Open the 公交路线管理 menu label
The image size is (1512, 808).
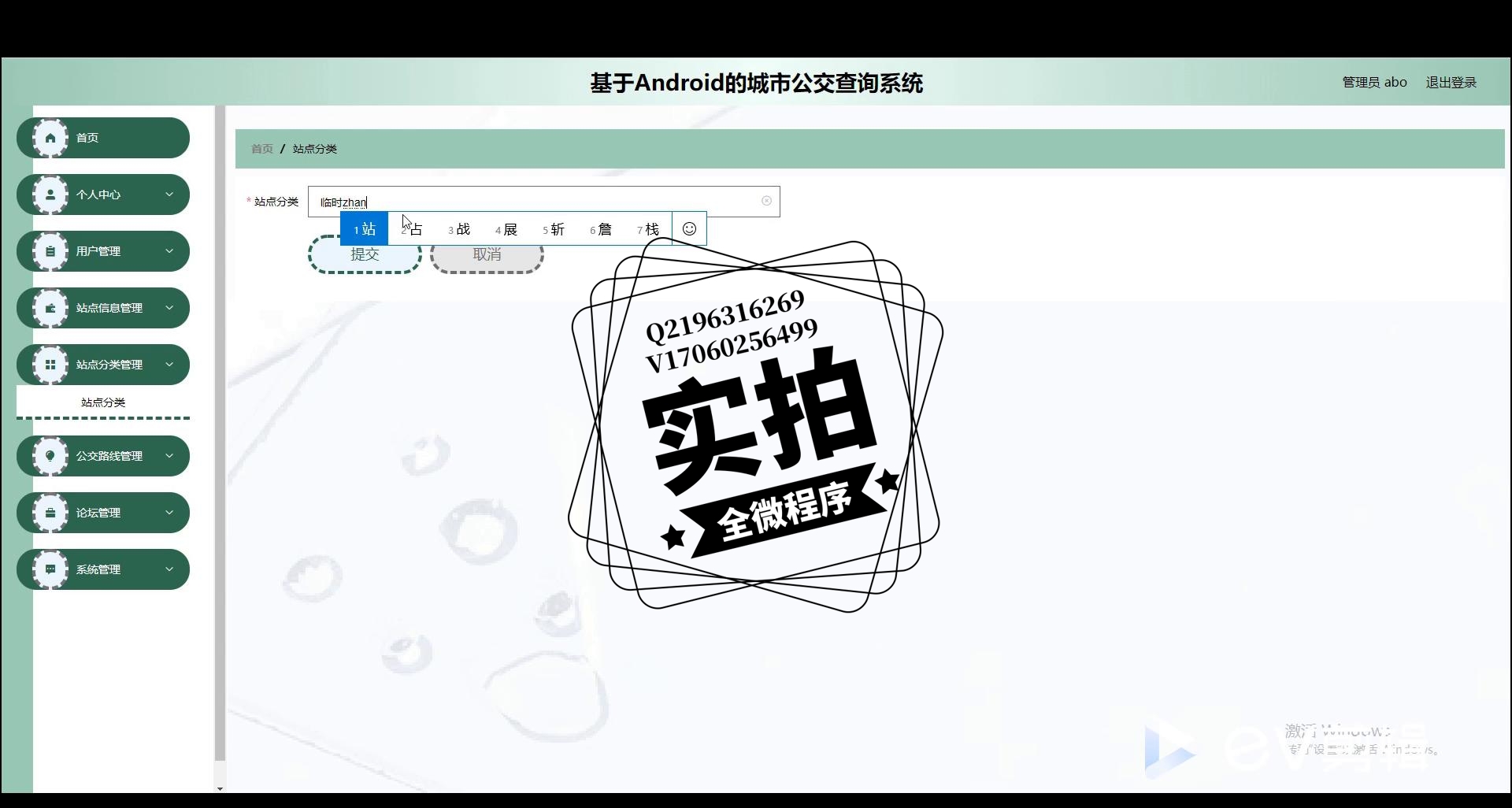[109, 456]
